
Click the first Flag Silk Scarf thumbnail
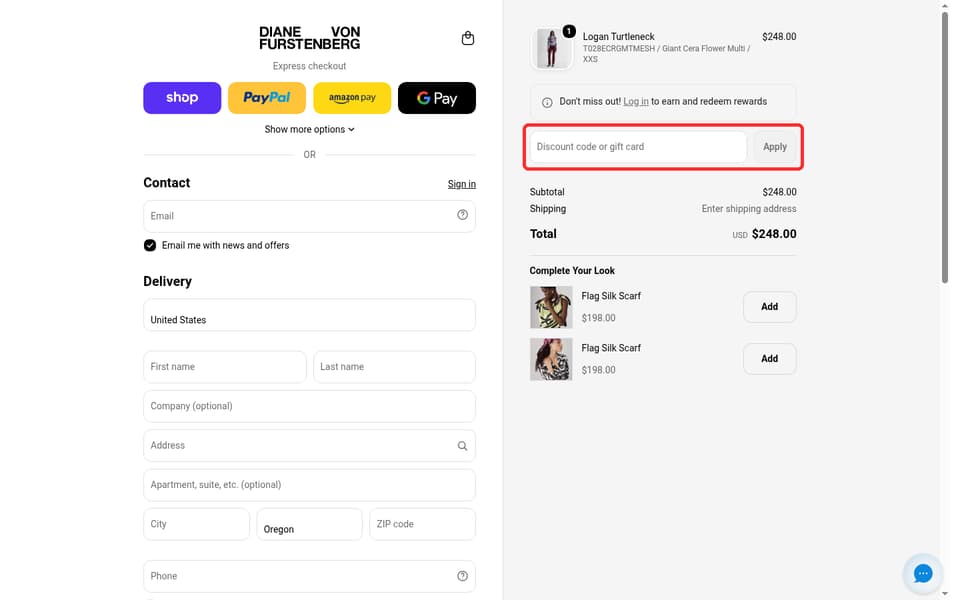[551, 307]
